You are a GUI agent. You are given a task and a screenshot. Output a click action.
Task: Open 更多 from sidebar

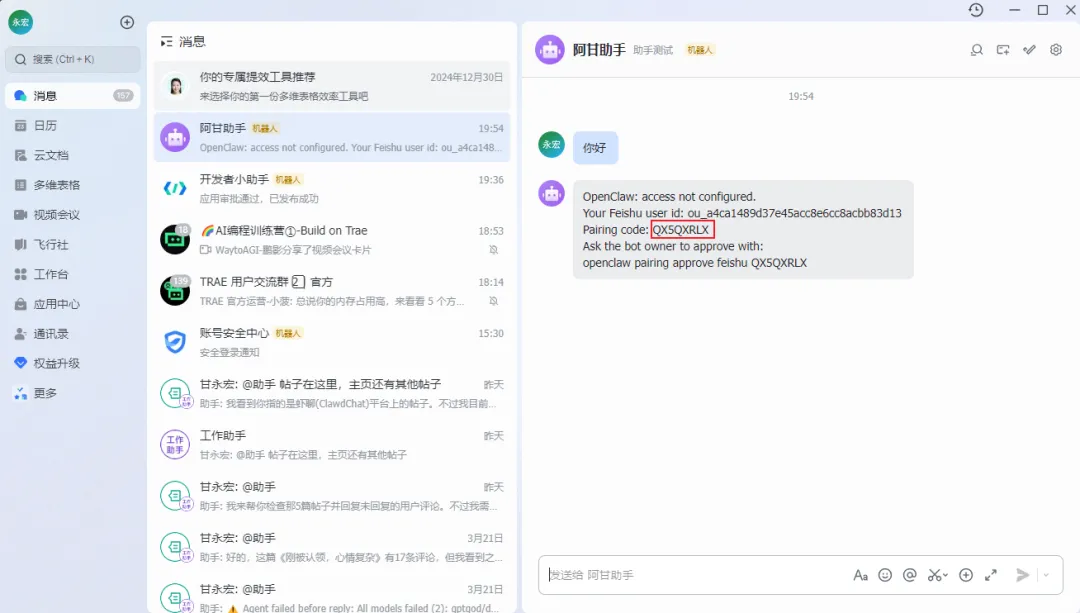click(x=73, y=393)
